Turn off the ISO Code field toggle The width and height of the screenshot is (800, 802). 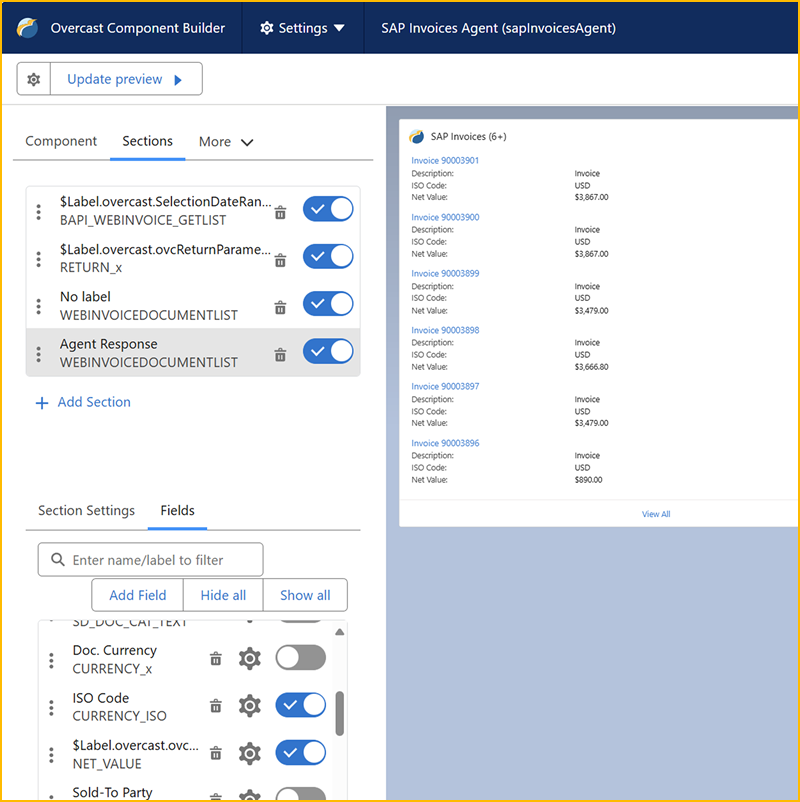(x=300, y=705)
